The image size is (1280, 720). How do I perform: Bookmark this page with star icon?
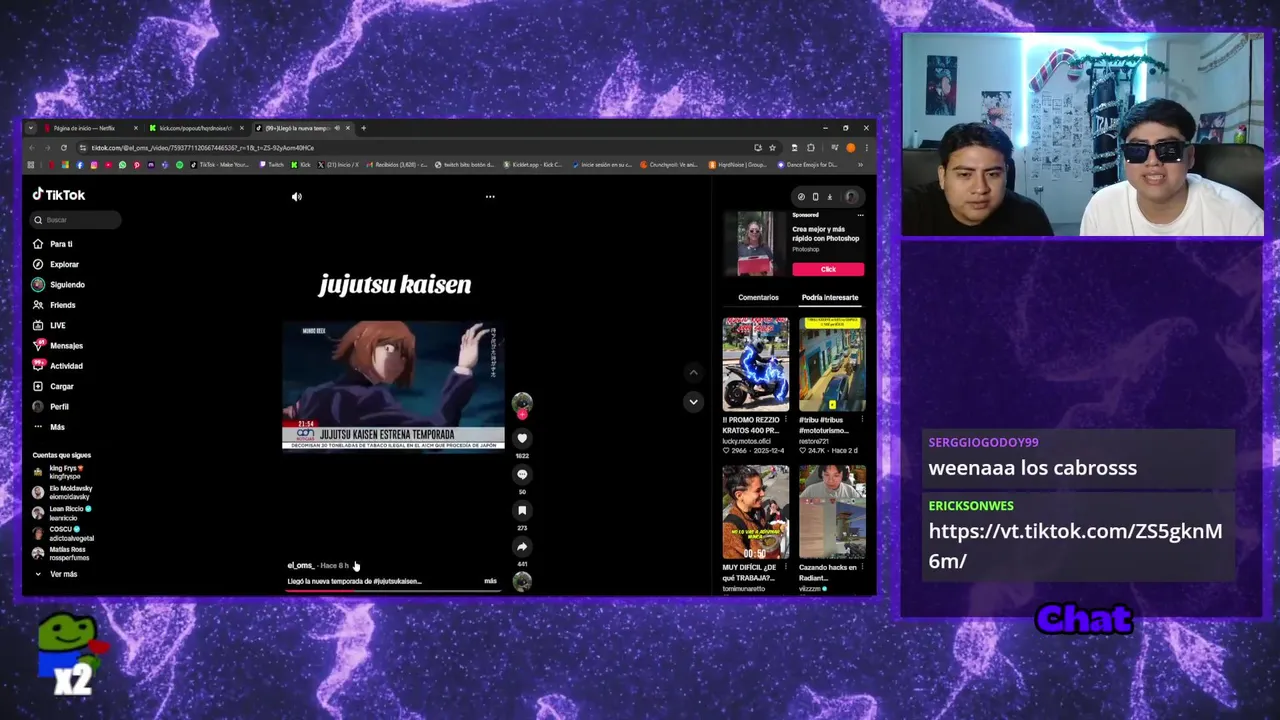click(772, 148)
